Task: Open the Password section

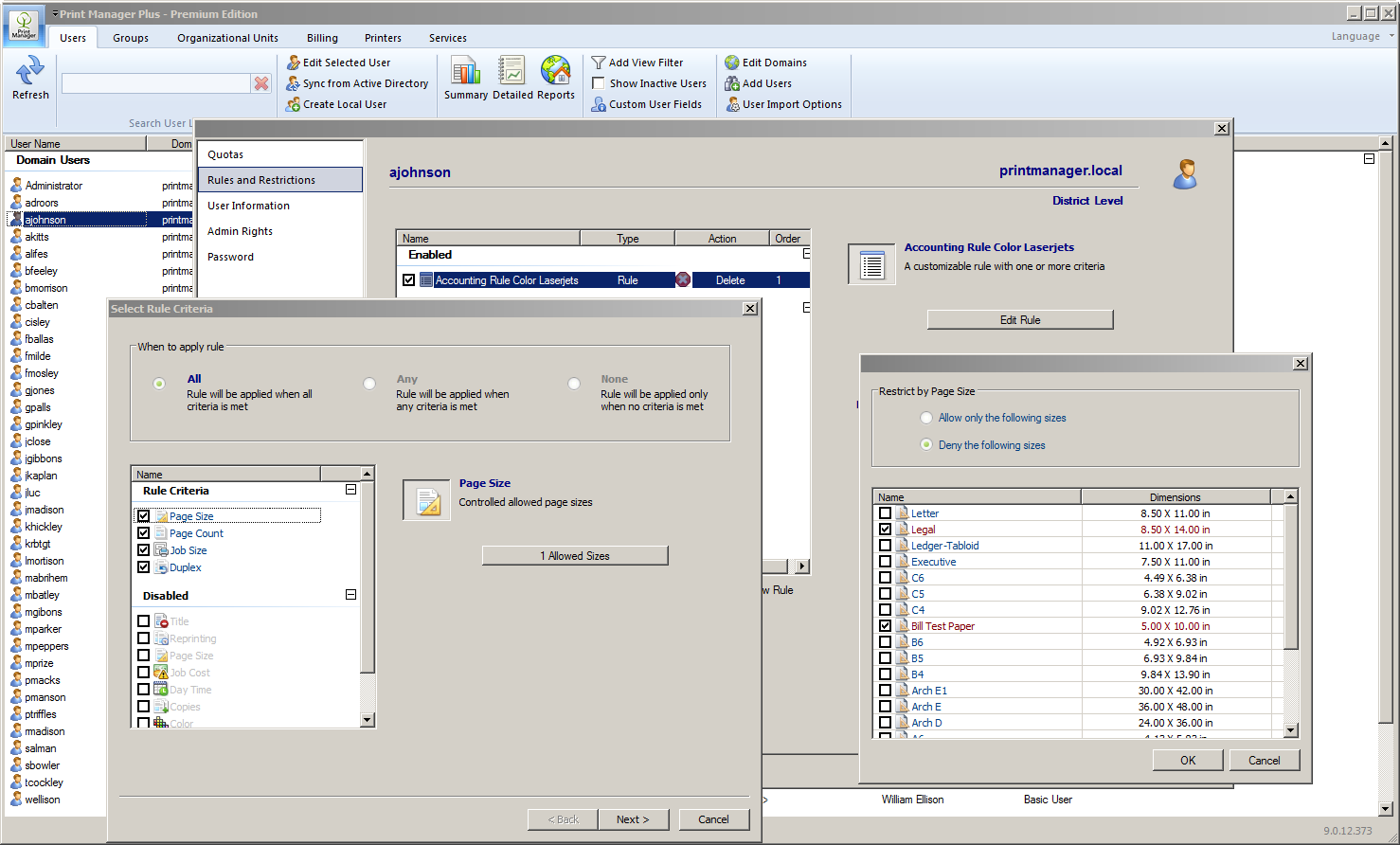Action: click(x=280, y=257)
